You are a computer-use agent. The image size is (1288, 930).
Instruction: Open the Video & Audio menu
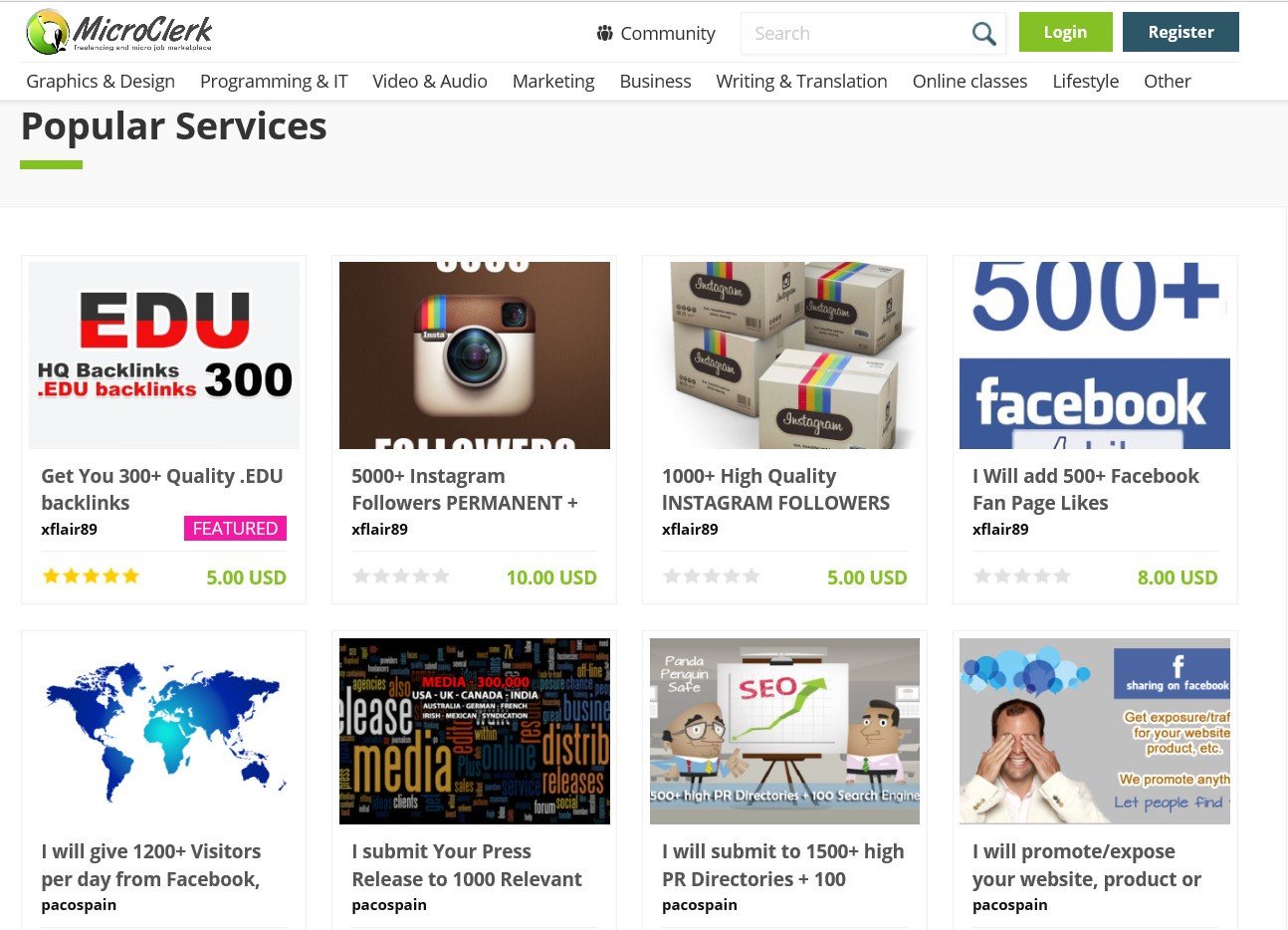pos(430,81)
